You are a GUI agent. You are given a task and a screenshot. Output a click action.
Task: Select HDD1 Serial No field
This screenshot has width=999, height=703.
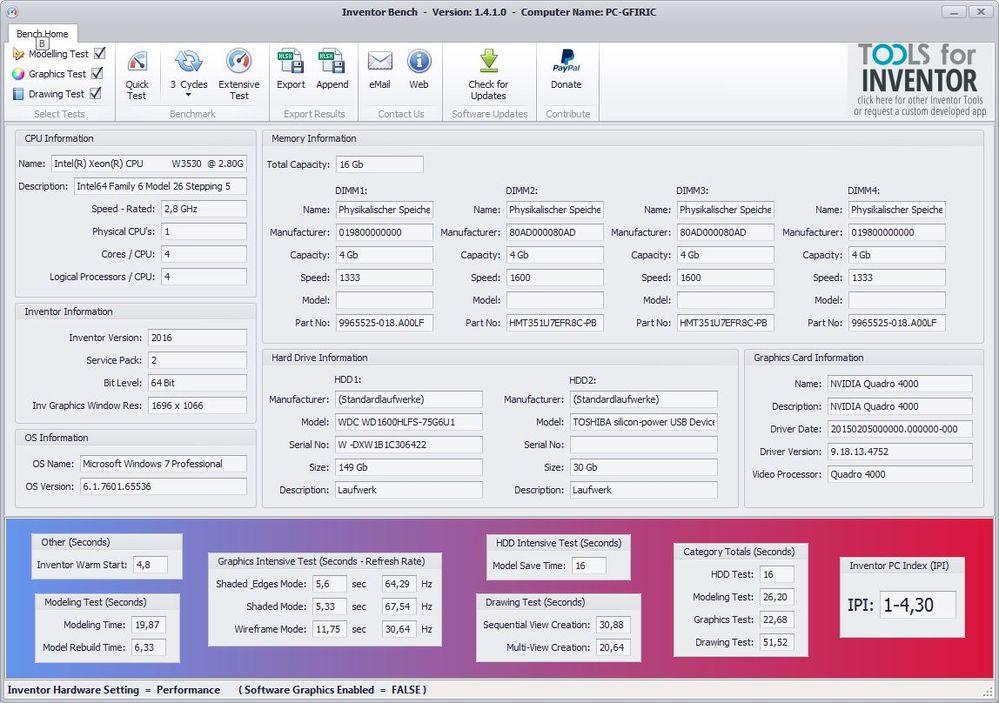click(409, 445)
